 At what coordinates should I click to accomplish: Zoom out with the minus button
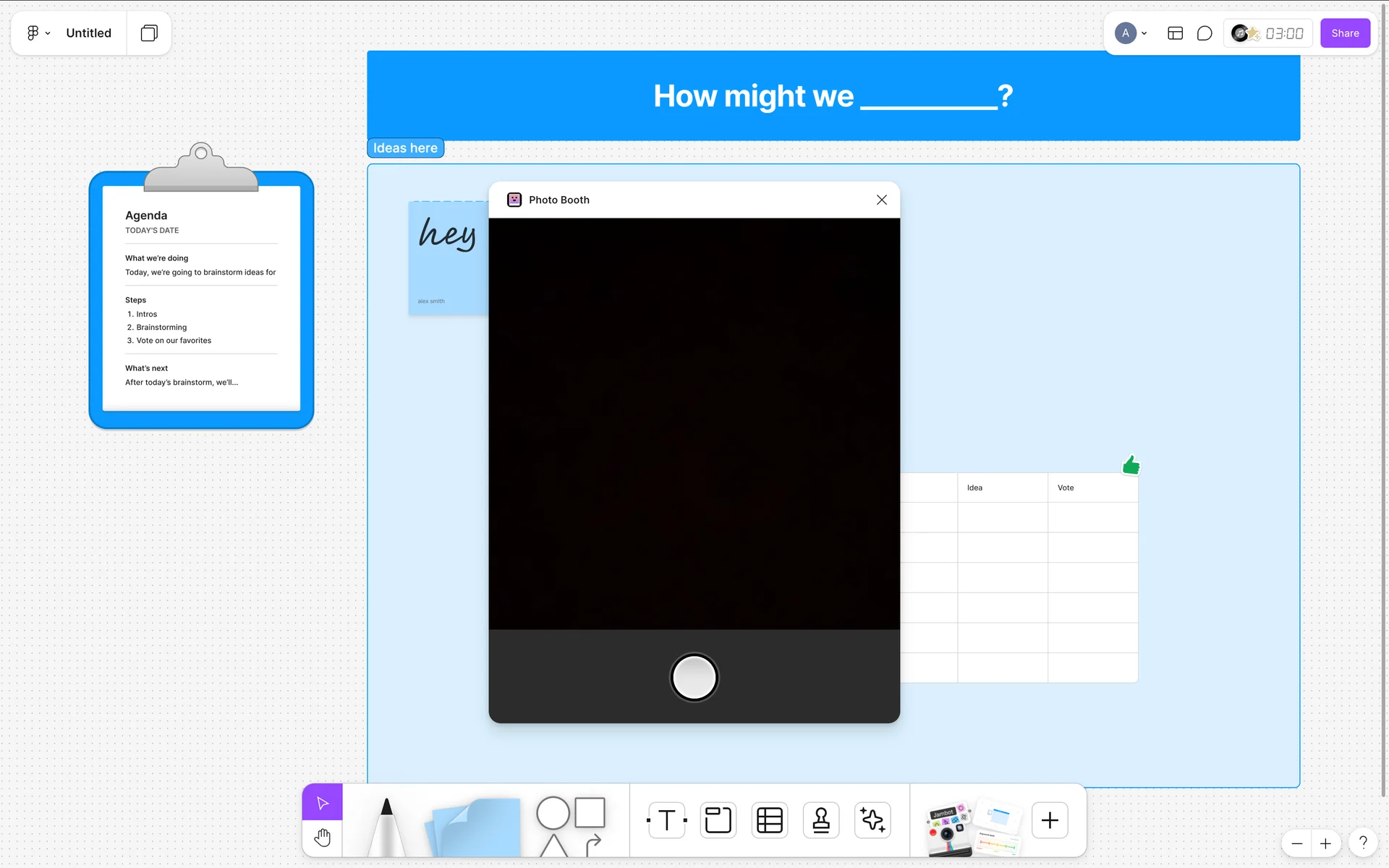point(1296,843)
